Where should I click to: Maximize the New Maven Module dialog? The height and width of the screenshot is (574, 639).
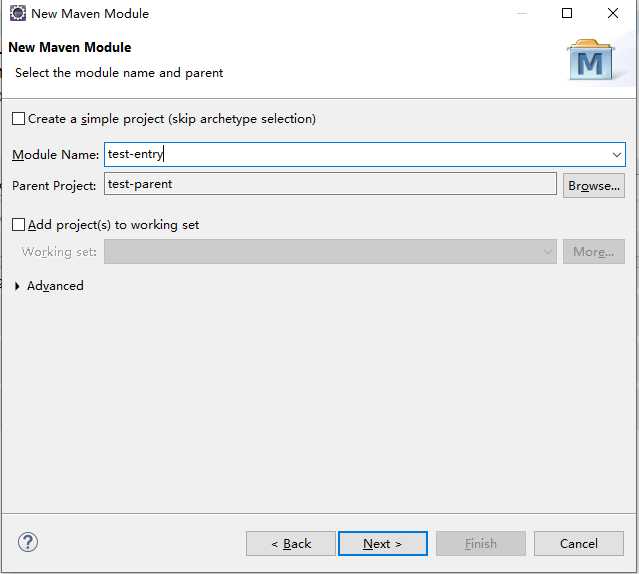[x=567, y=13]
